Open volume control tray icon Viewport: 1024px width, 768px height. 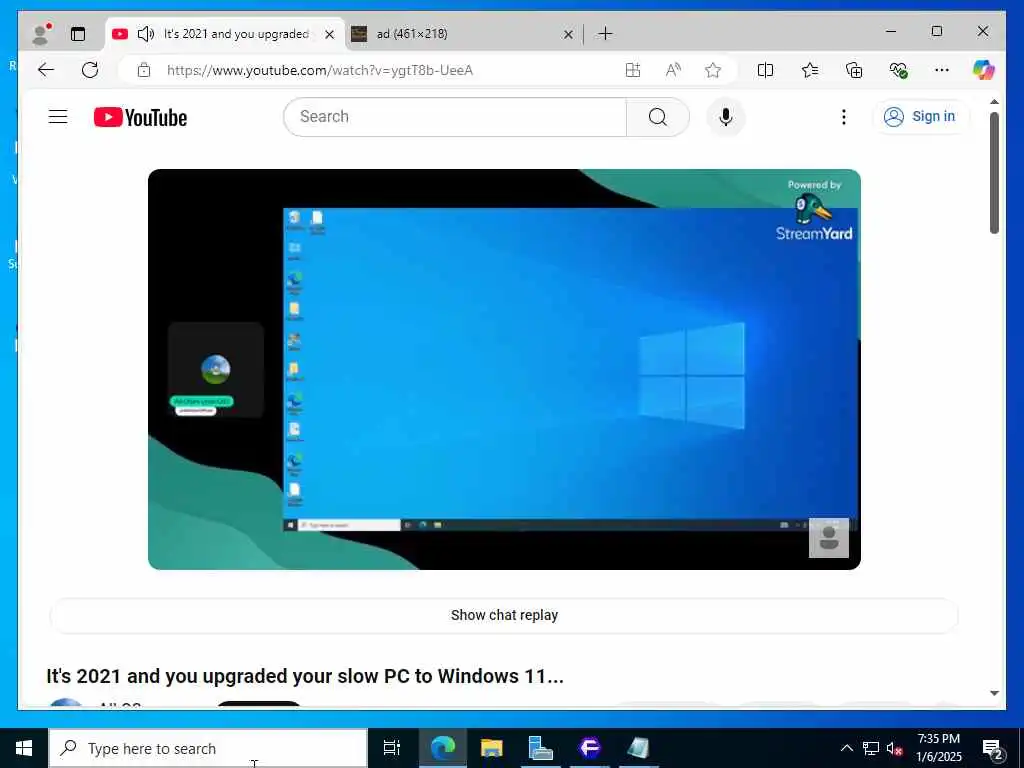tap(895, 748)
